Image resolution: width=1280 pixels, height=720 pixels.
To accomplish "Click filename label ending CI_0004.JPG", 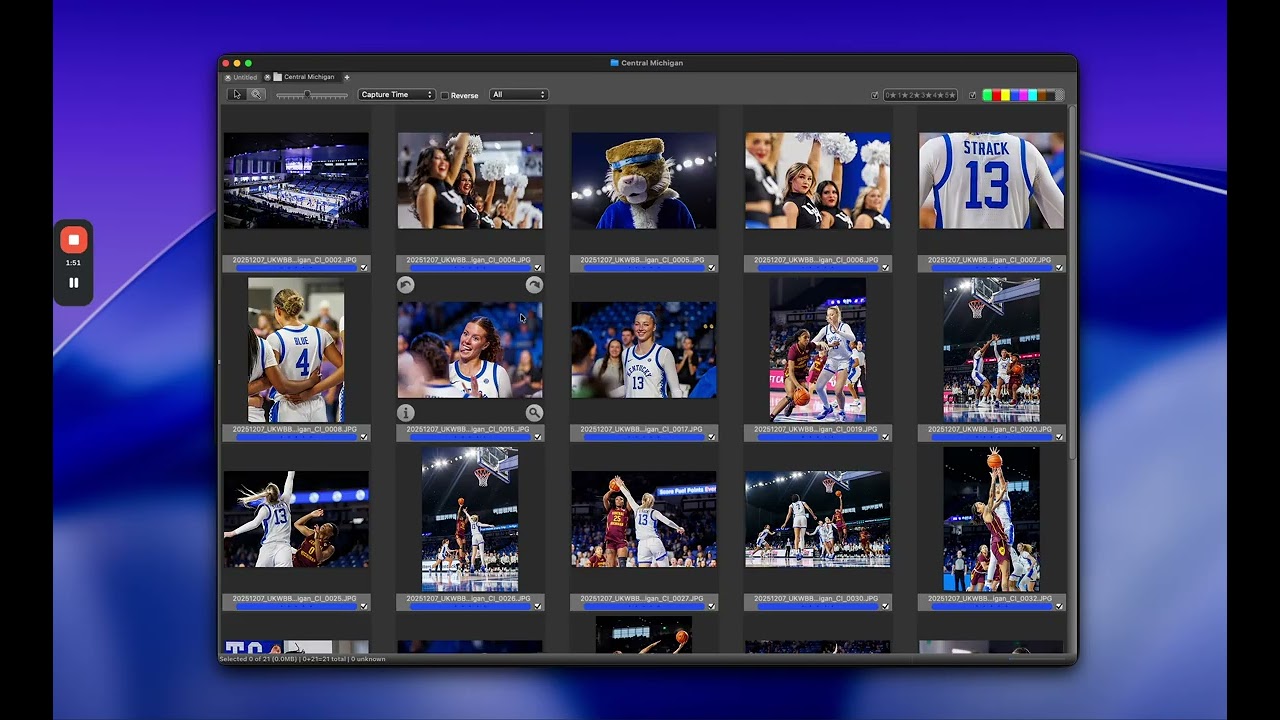I will point(468,260).
